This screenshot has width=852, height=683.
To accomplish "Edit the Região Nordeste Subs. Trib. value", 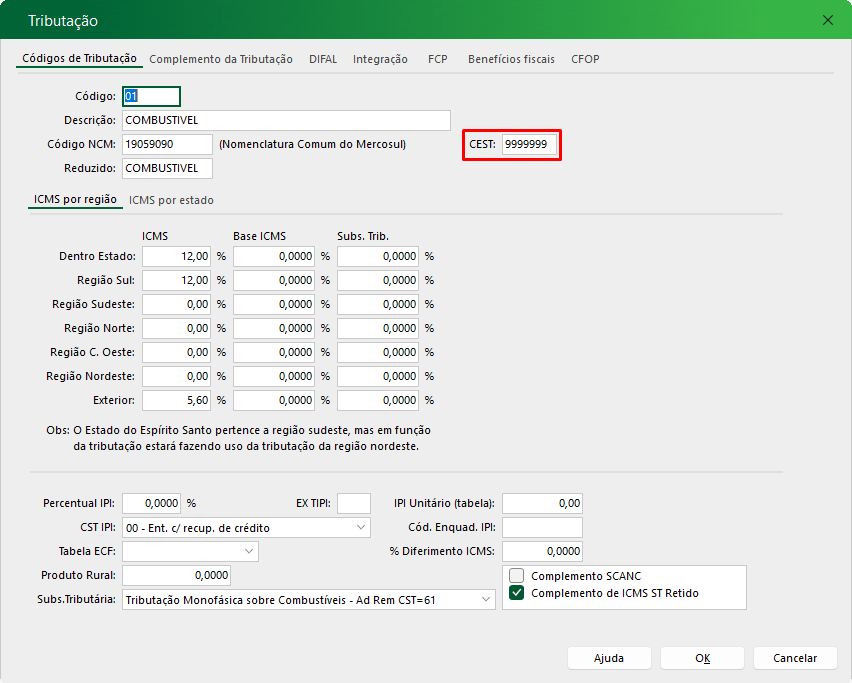I will [378, 376].
